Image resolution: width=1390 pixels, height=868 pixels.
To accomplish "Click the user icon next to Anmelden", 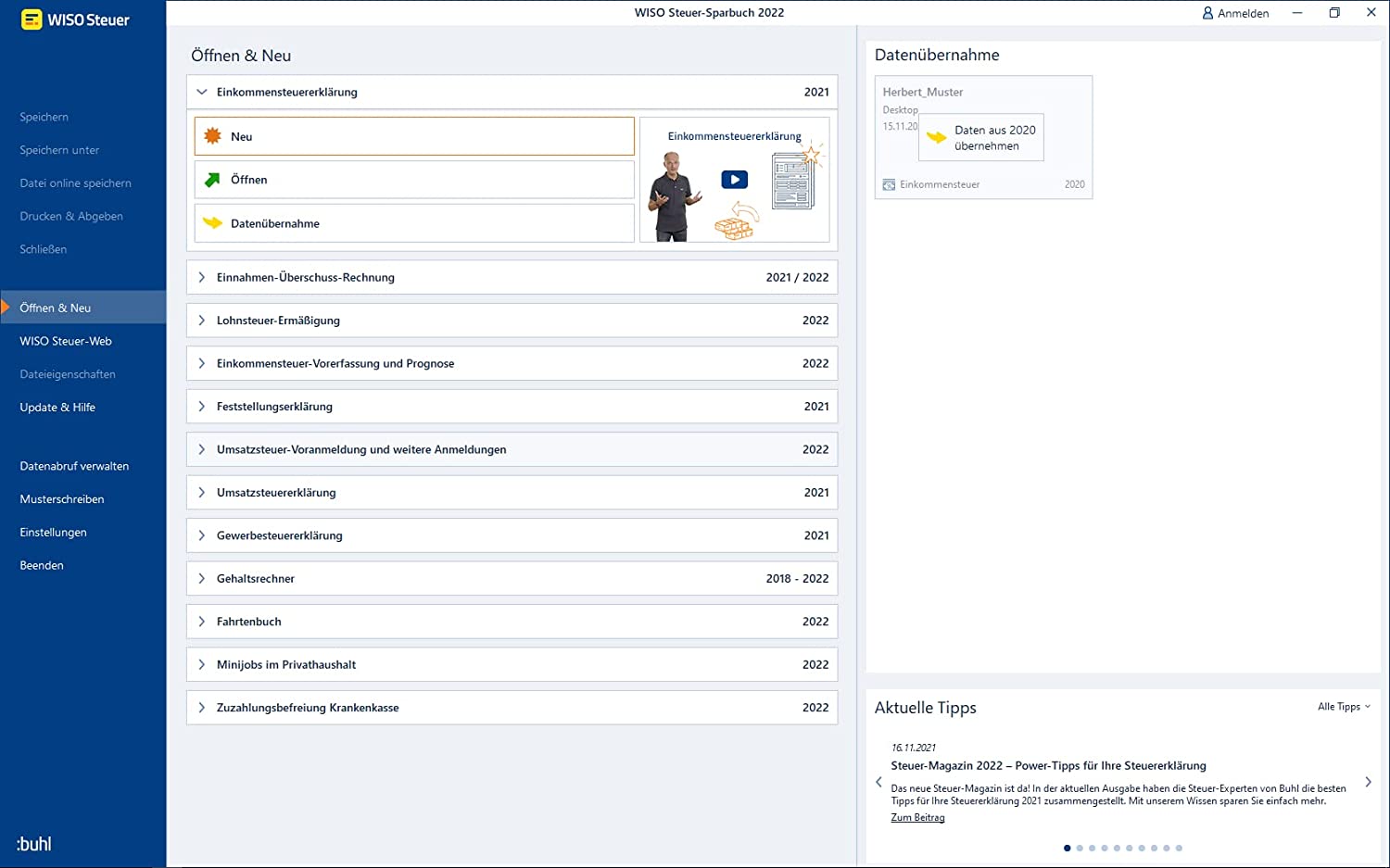I will (1207, 13).
